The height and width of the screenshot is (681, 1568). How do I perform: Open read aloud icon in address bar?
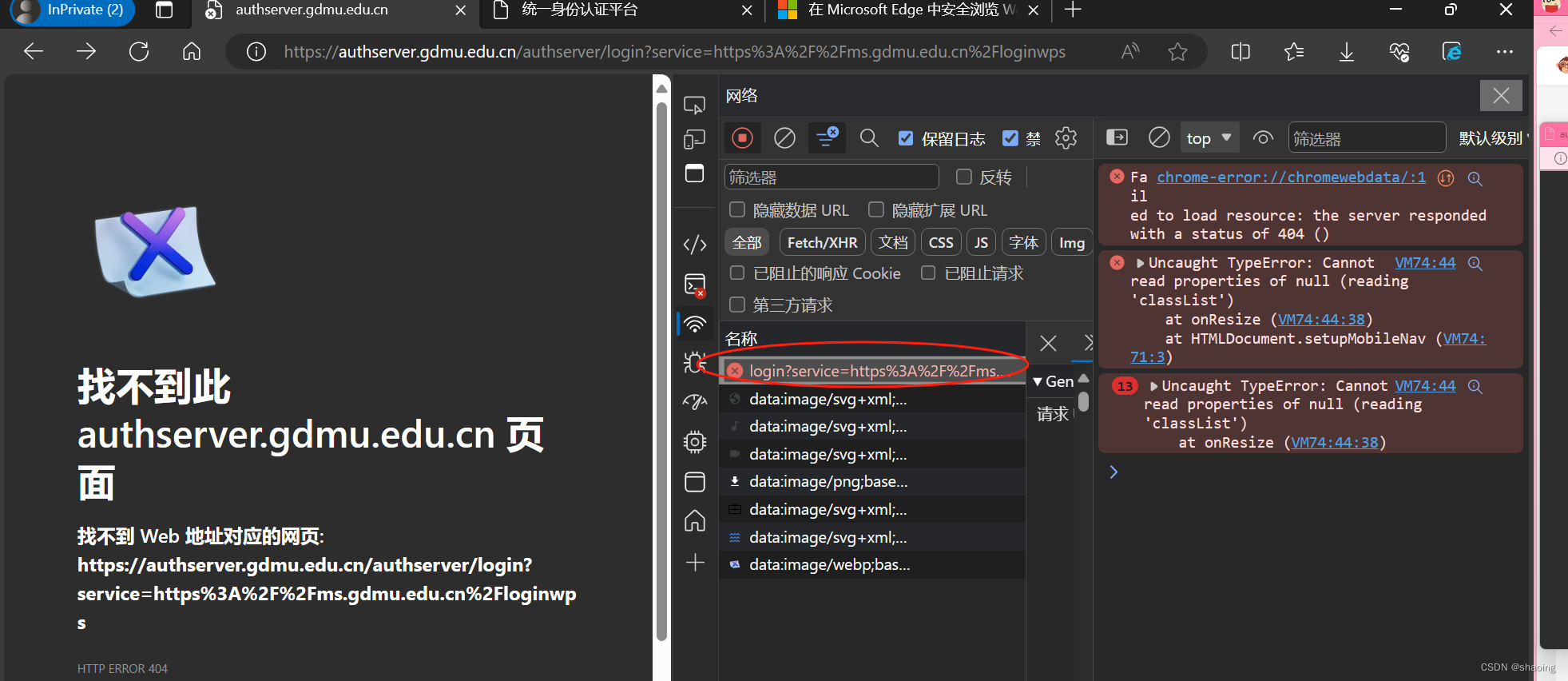click(x=1129, y=52)
